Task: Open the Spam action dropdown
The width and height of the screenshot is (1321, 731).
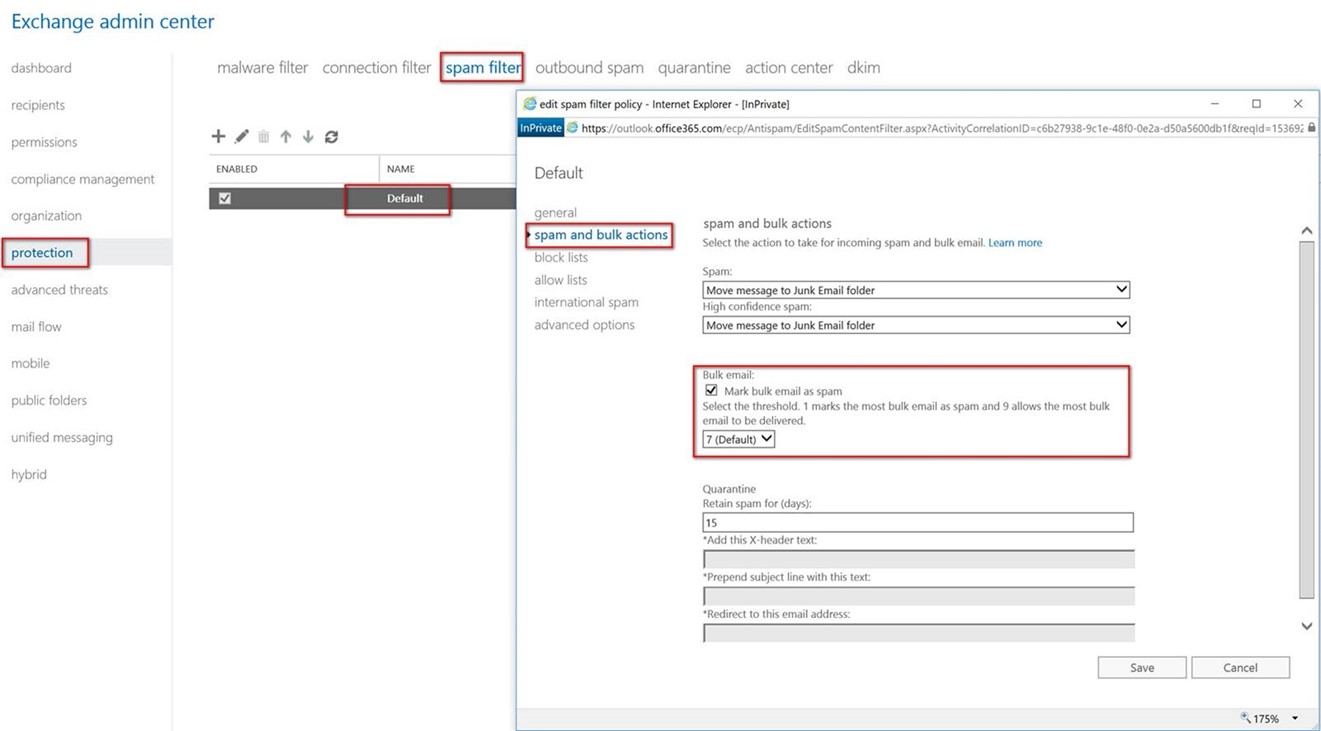Action: (916, 290)
